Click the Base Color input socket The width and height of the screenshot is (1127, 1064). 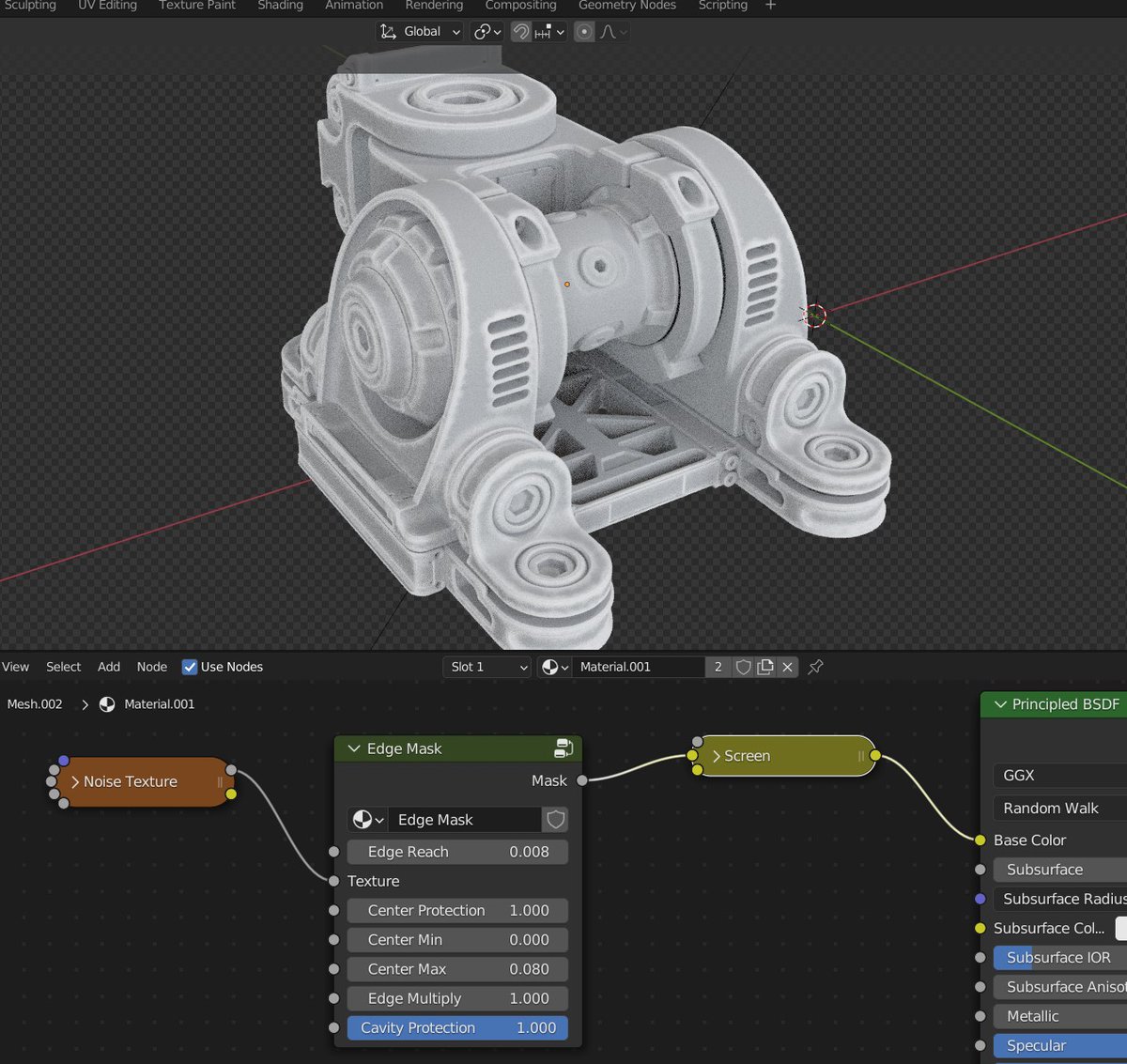tap(980, 840)
